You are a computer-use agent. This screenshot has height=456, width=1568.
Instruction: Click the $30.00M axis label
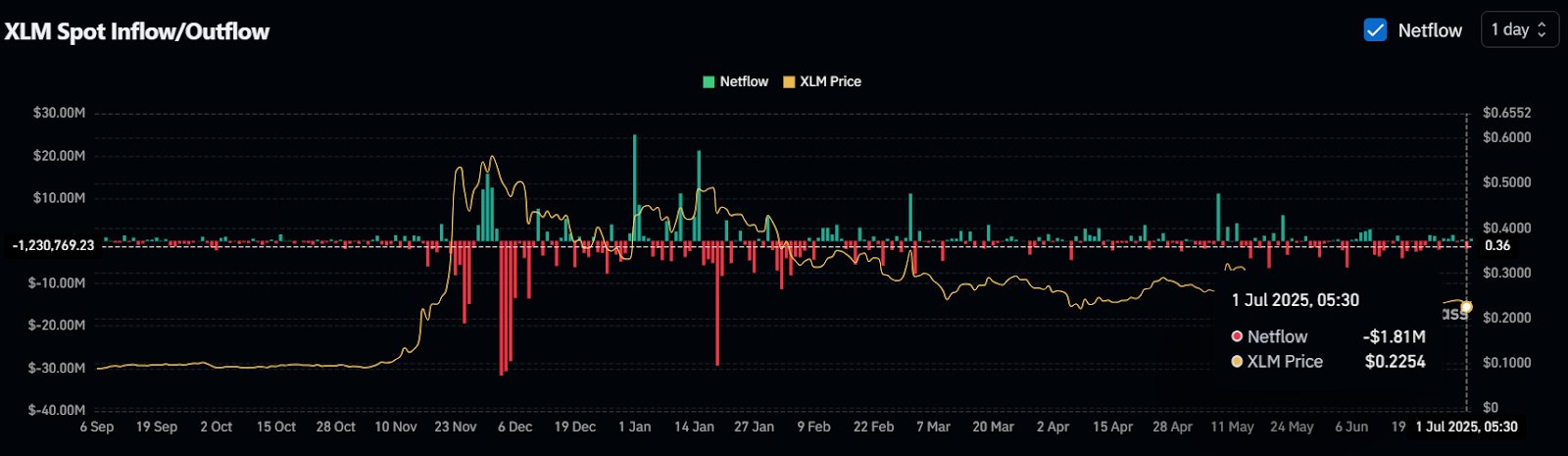click(59, 113)
